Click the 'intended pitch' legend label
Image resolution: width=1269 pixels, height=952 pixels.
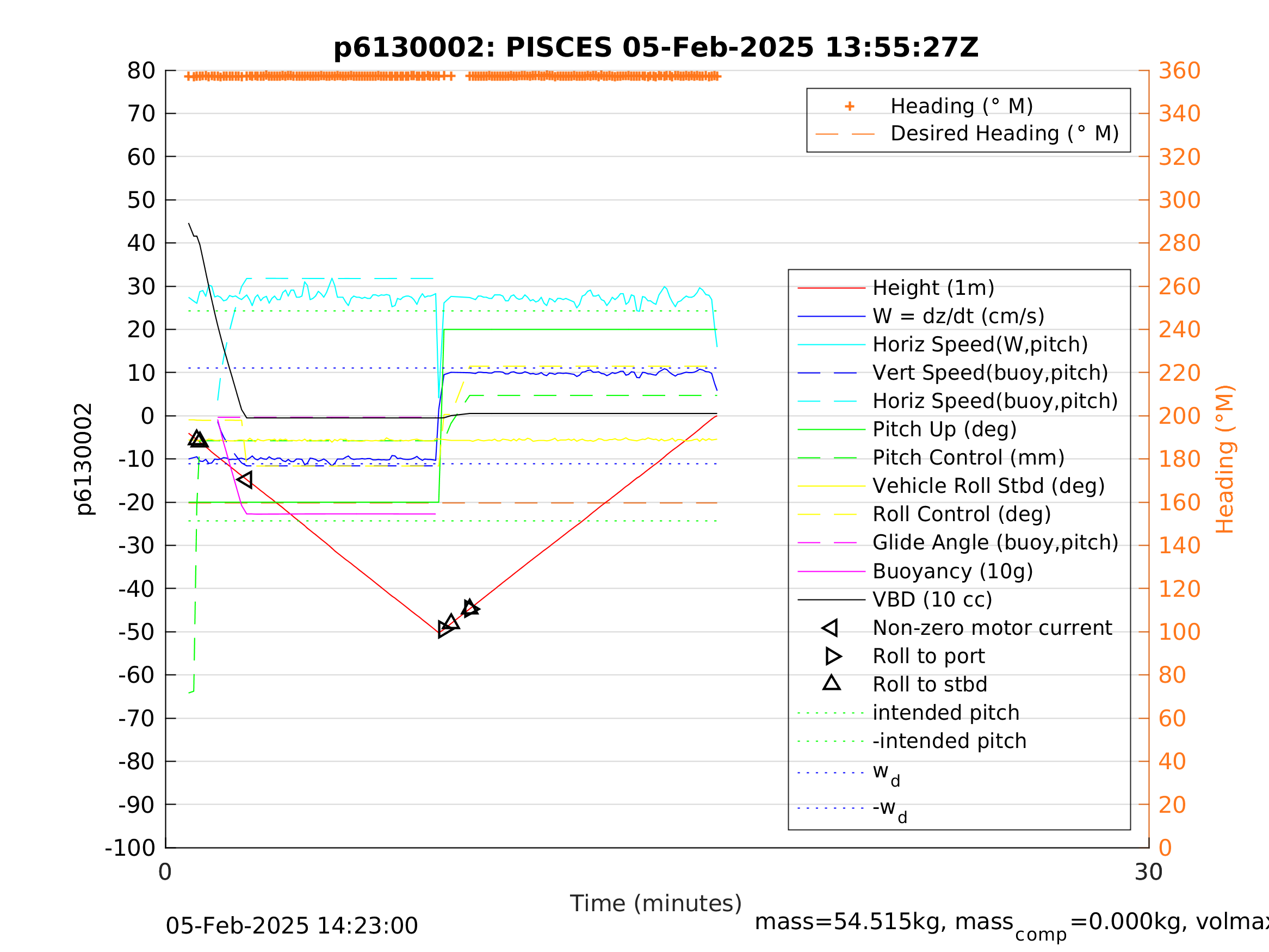coord(946,713)
